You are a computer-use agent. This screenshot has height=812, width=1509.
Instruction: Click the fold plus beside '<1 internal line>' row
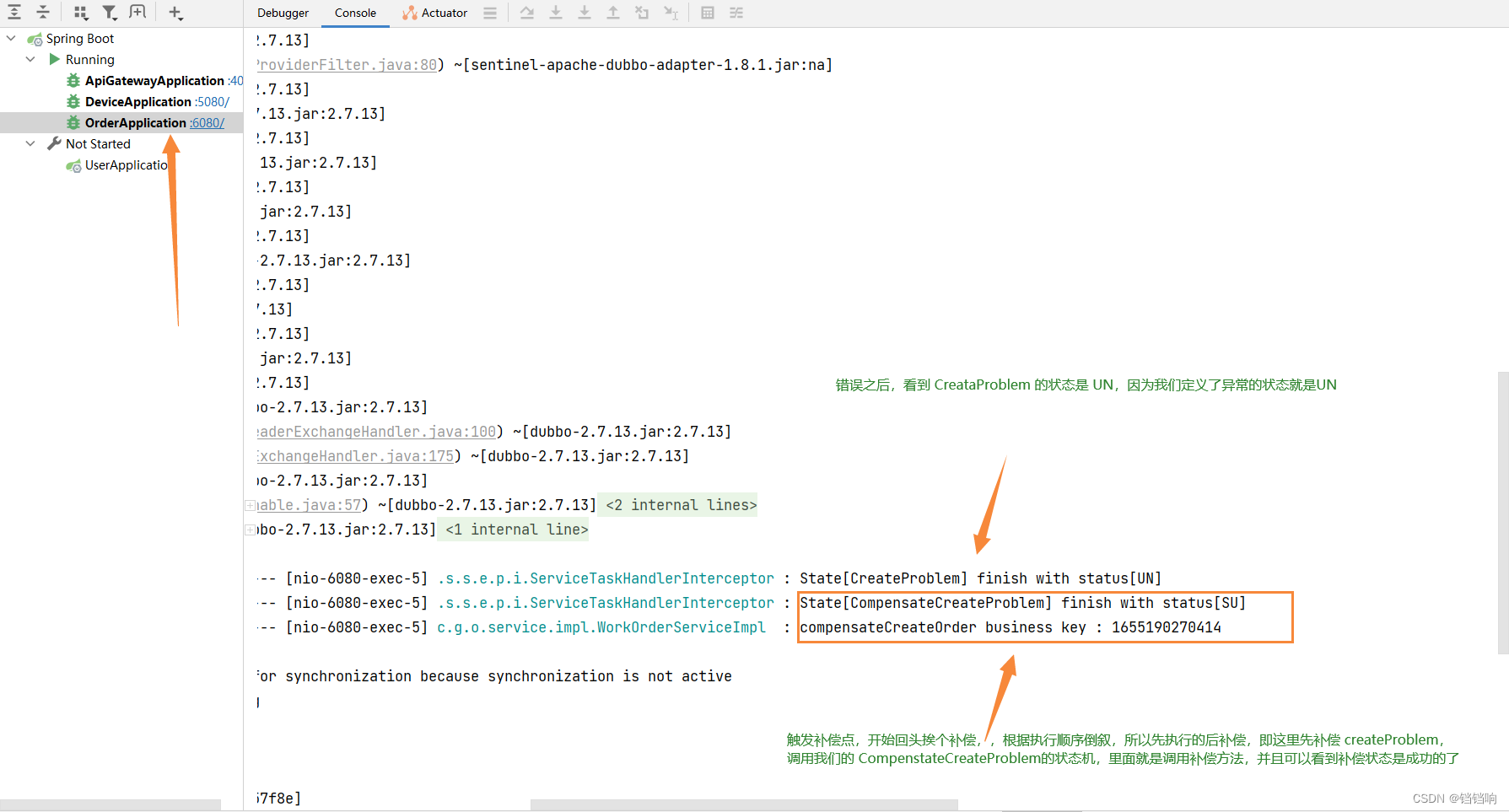click(250, 530)
